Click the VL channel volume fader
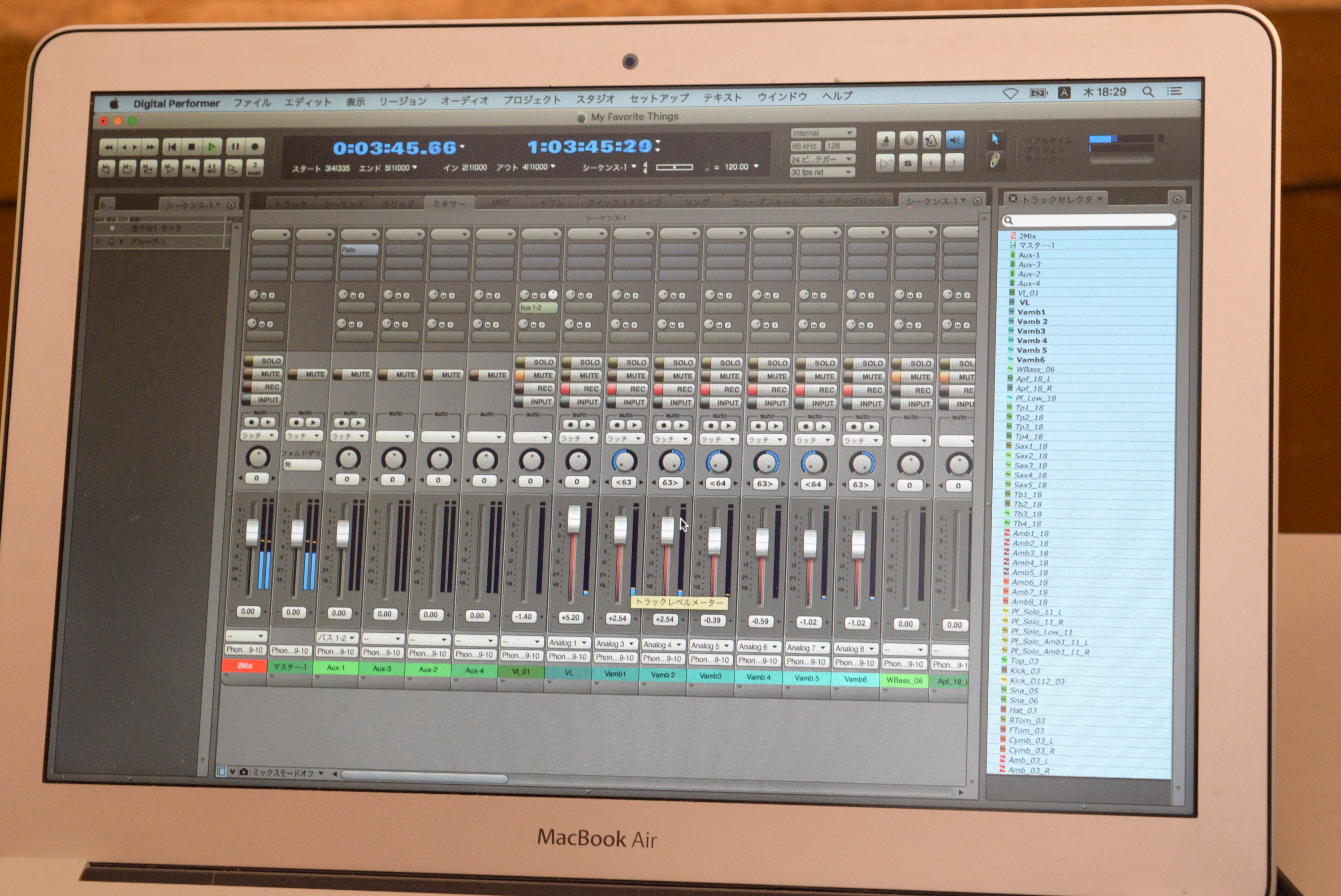Image resolution: width=1341 pixels, height=896 pixels. point(574,519)
